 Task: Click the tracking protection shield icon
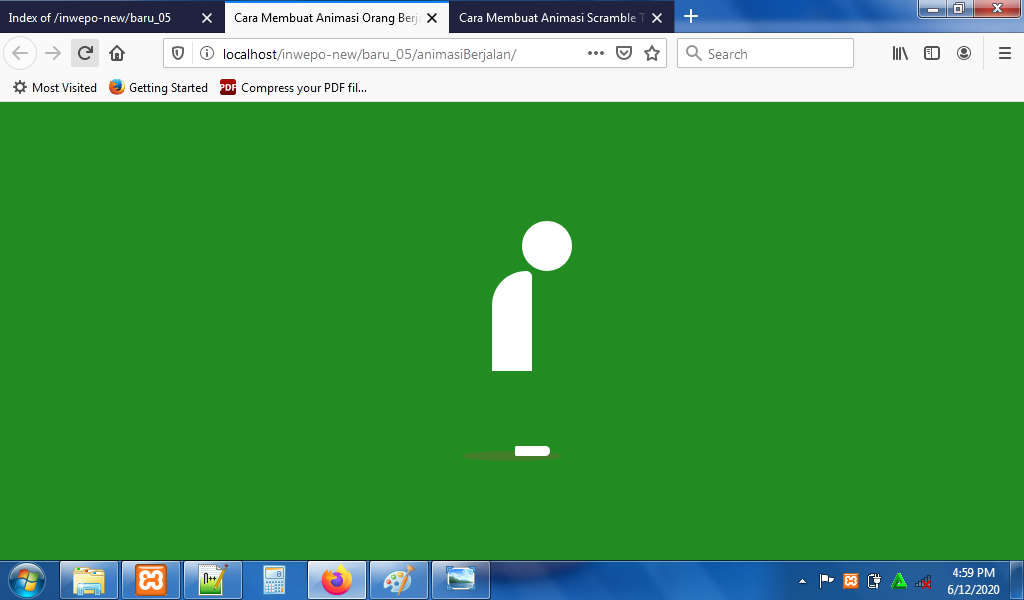click(x=179, y=53)
